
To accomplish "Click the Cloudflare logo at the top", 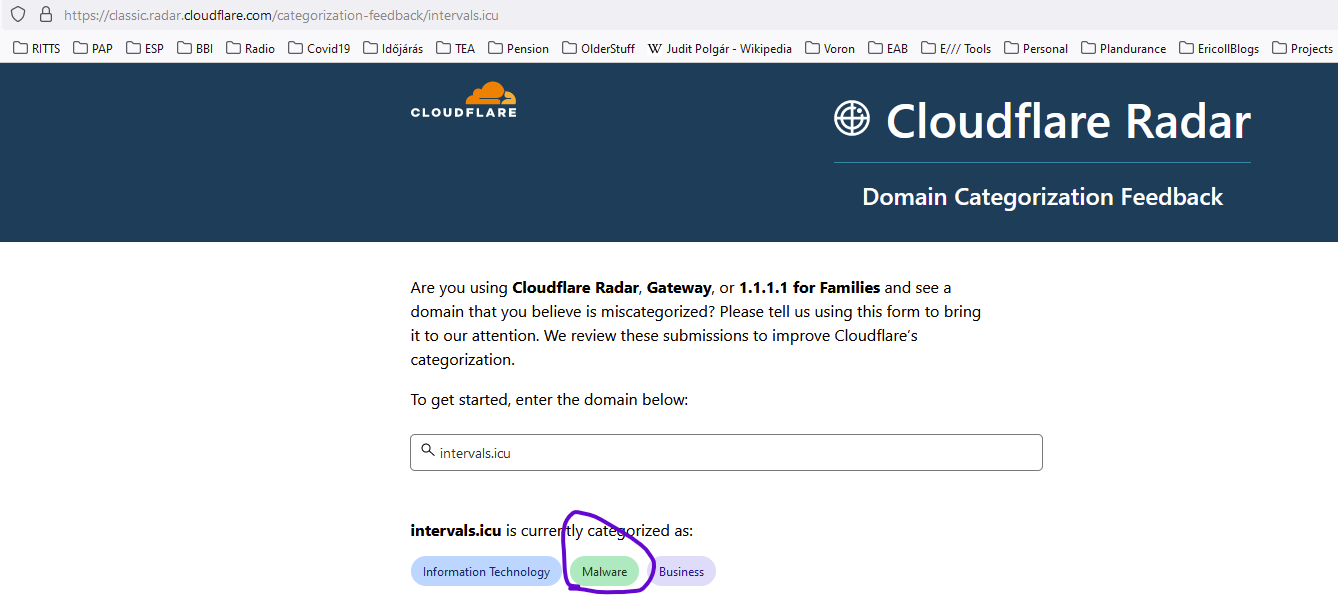I will pos(463,98).
